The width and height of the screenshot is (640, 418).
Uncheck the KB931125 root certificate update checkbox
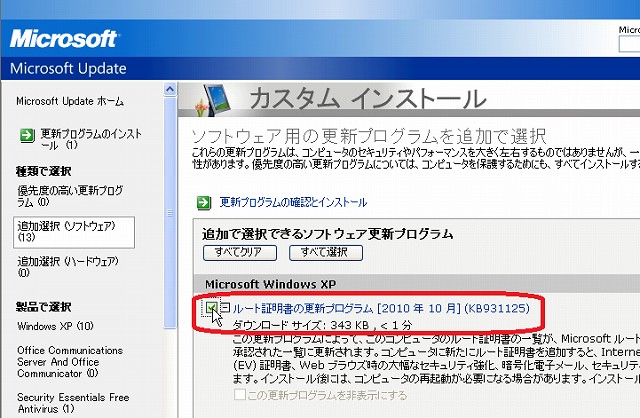[x=211, y=308]
